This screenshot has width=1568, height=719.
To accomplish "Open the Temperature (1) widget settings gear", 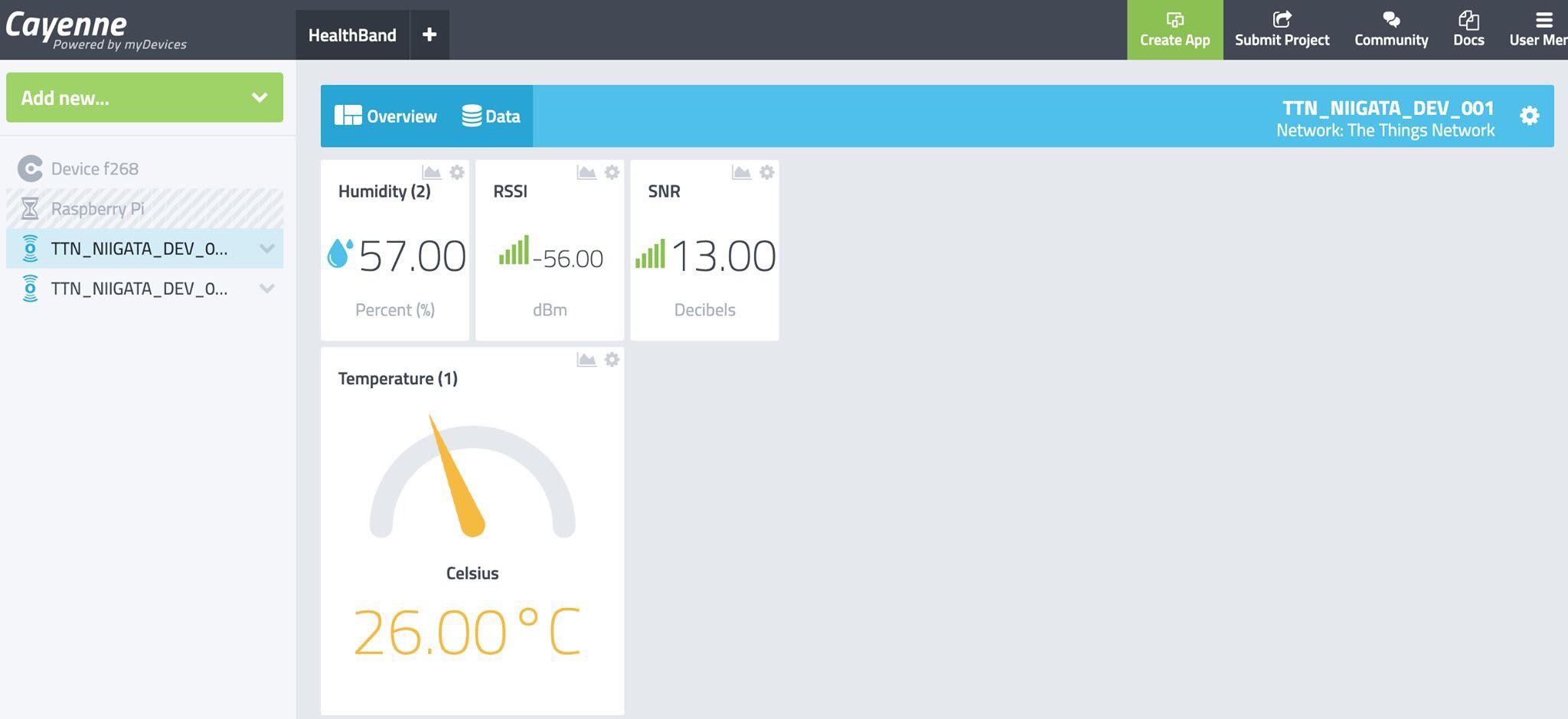I will click(612, 360).
